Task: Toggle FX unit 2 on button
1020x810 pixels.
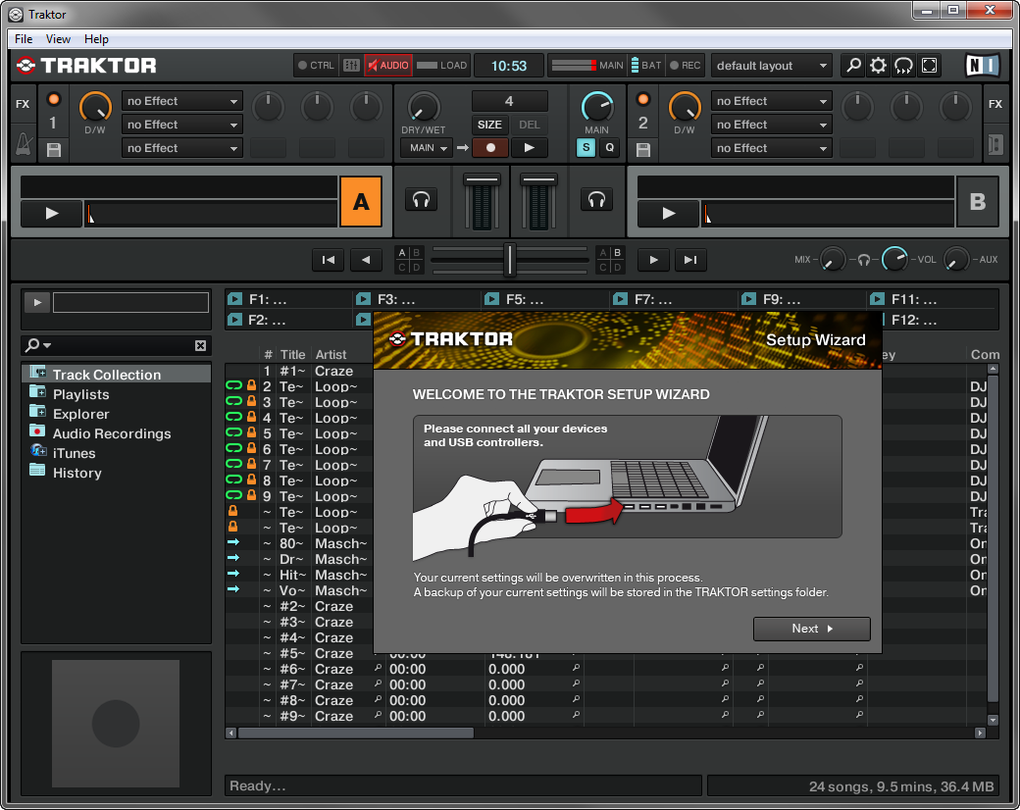Action: (643, 100)
